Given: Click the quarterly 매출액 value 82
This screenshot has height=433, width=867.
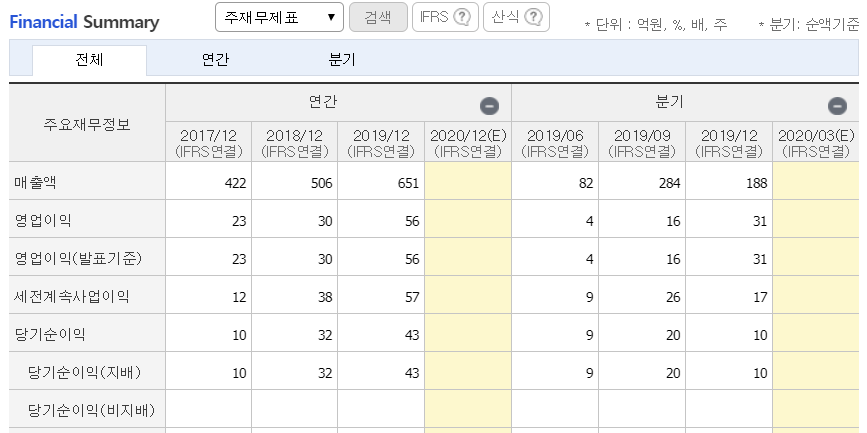Looking at the screenshot, I should pyautogui.click(x=587, y=183).
